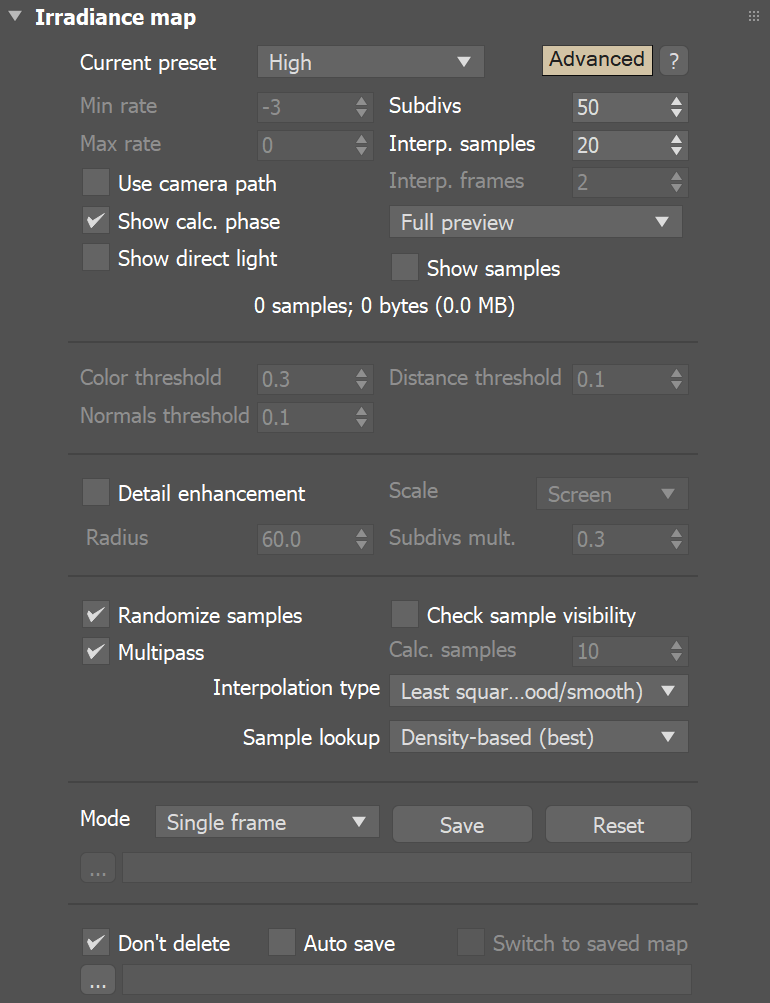Open the auto save path browse icon

click(x=97, y=980)
